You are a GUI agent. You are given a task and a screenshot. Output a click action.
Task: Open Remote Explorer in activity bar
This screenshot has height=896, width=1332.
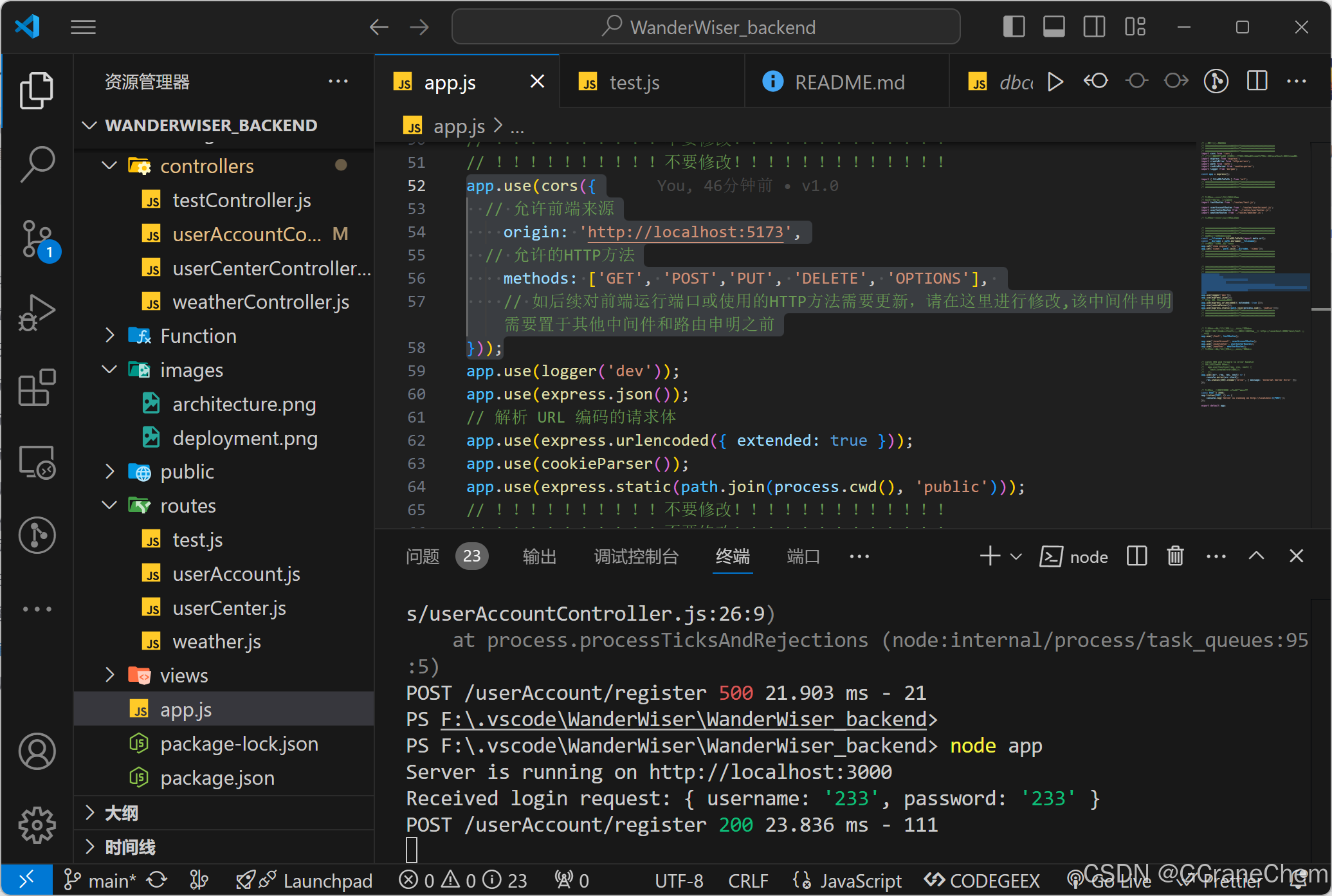tap(37, 462)
